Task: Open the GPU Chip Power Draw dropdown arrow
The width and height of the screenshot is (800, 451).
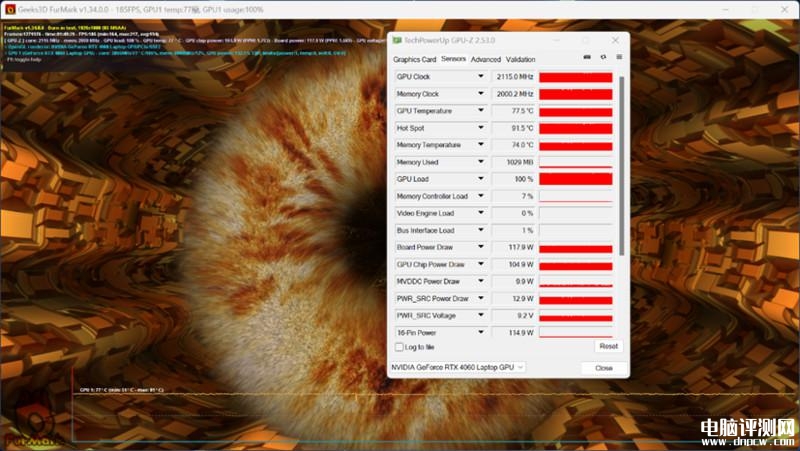Action: [x=481, y=264]
